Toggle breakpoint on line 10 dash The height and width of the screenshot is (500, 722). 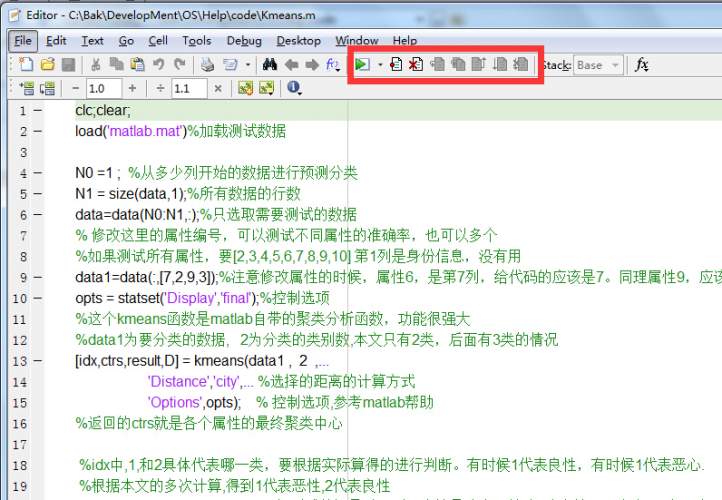(x=37, y=298)
